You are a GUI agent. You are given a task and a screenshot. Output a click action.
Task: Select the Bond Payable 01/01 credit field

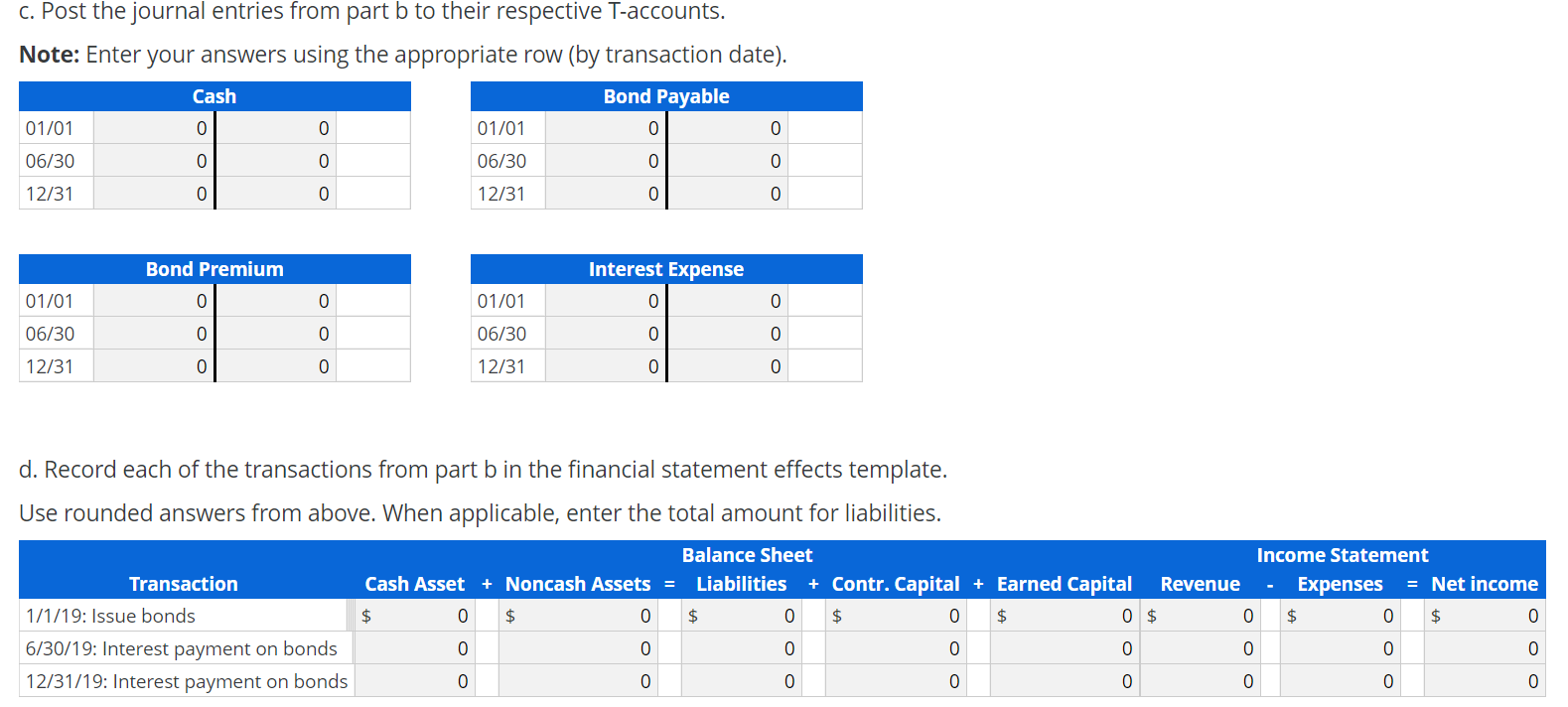(x=727, y=127)
